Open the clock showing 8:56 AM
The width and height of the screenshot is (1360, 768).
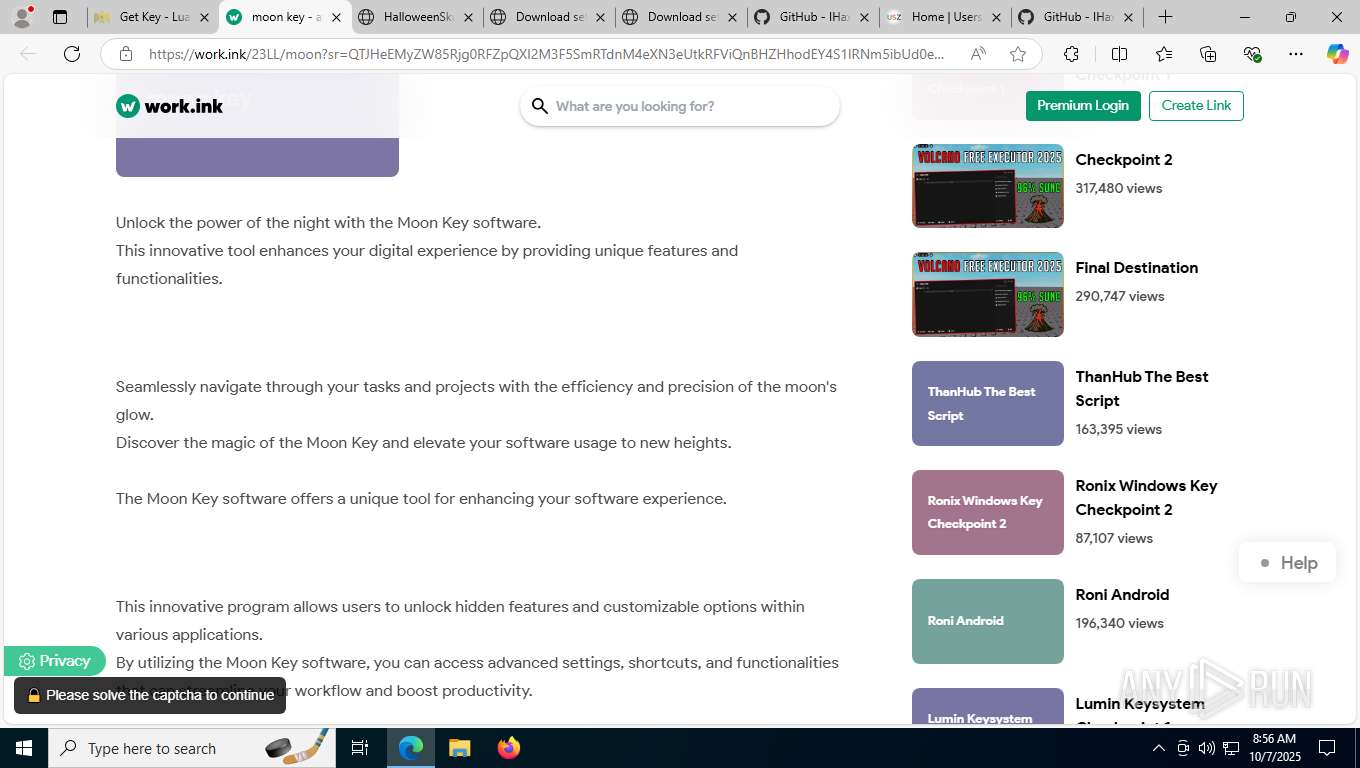1274,748
